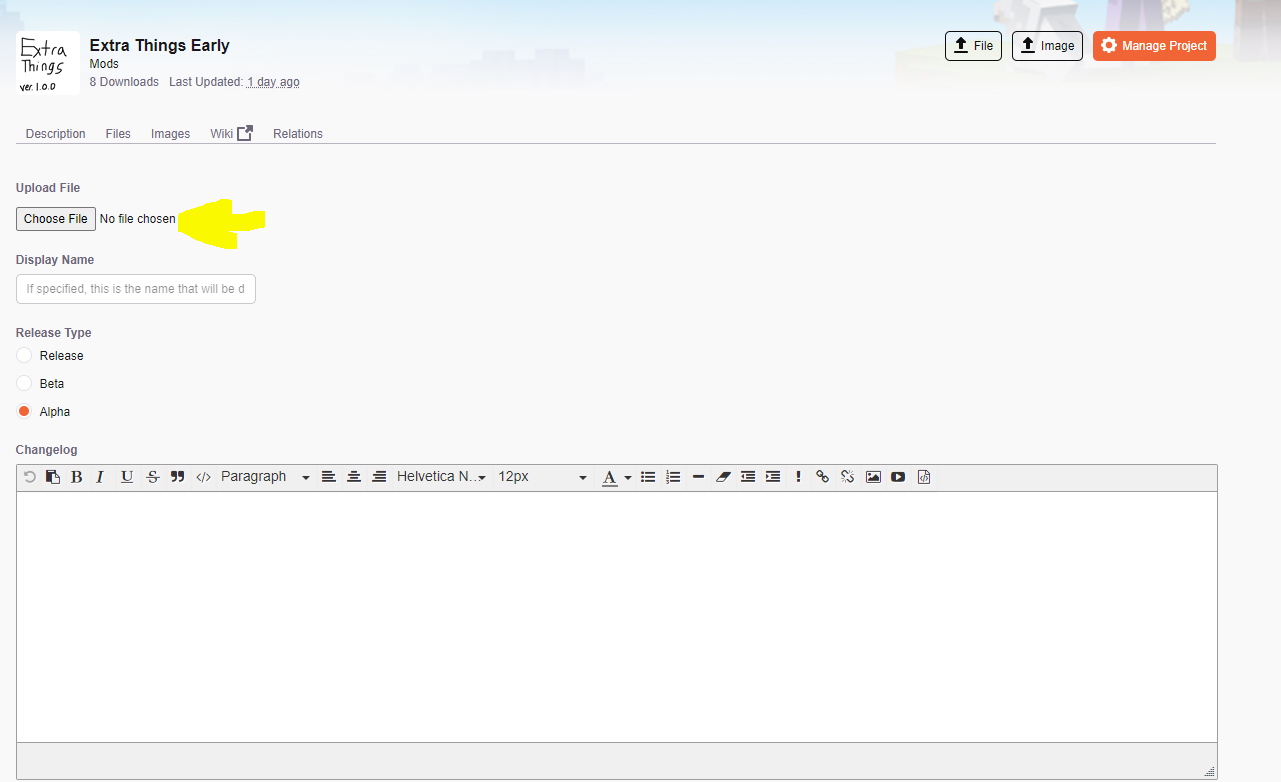Screen dimensions: 1281x782
Task: Expand the Helvetica font family dropdown
Action: (x=441, y=477)
